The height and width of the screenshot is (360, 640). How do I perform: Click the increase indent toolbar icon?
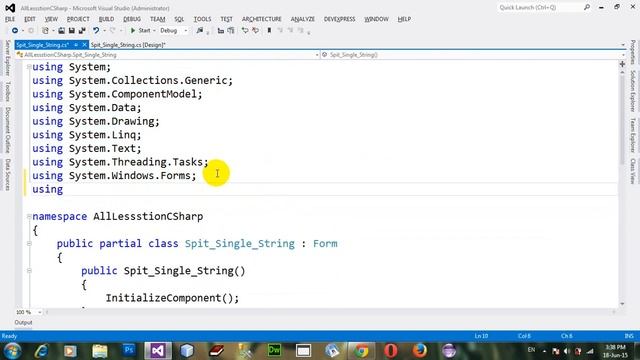[x=231, y=31]
